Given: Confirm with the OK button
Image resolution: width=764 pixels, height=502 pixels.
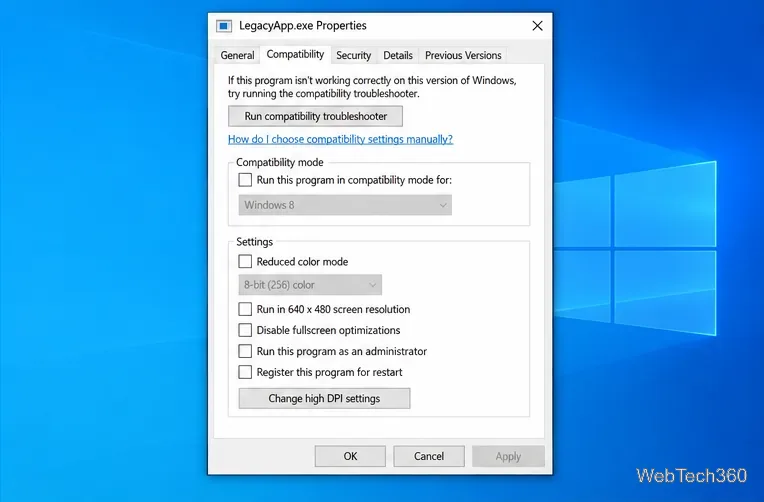Looking at the screenshot, I should click(350, 456).
